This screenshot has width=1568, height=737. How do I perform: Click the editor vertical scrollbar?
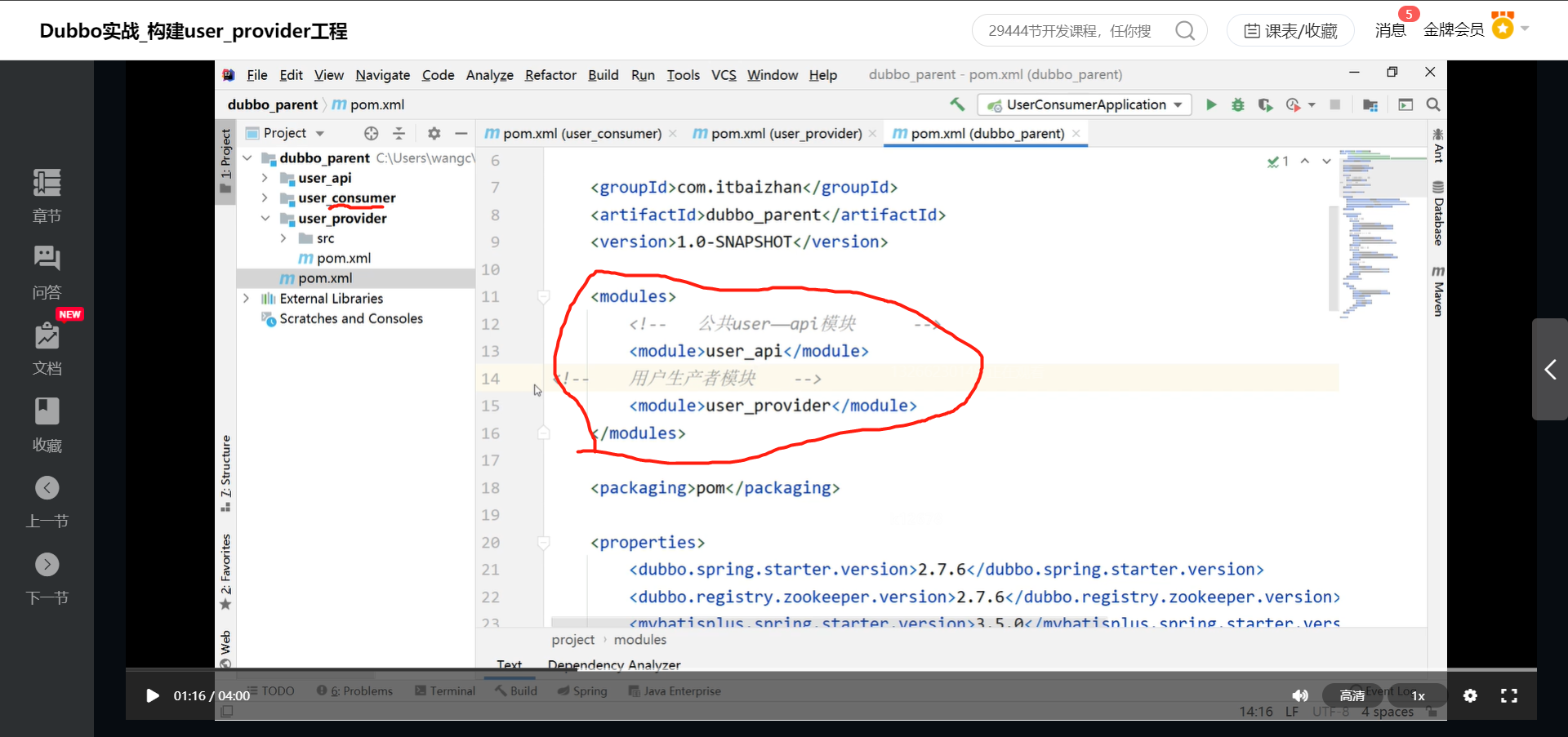(x=1333, y=257)
